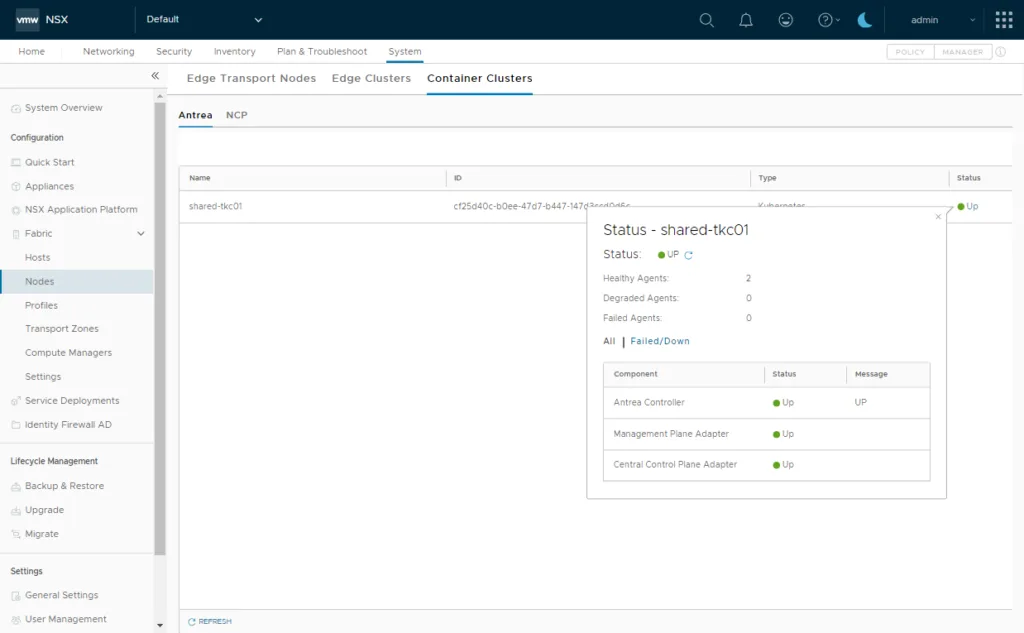
Task: Click the Identity Firewall AD folder icon
Action: 16,425
